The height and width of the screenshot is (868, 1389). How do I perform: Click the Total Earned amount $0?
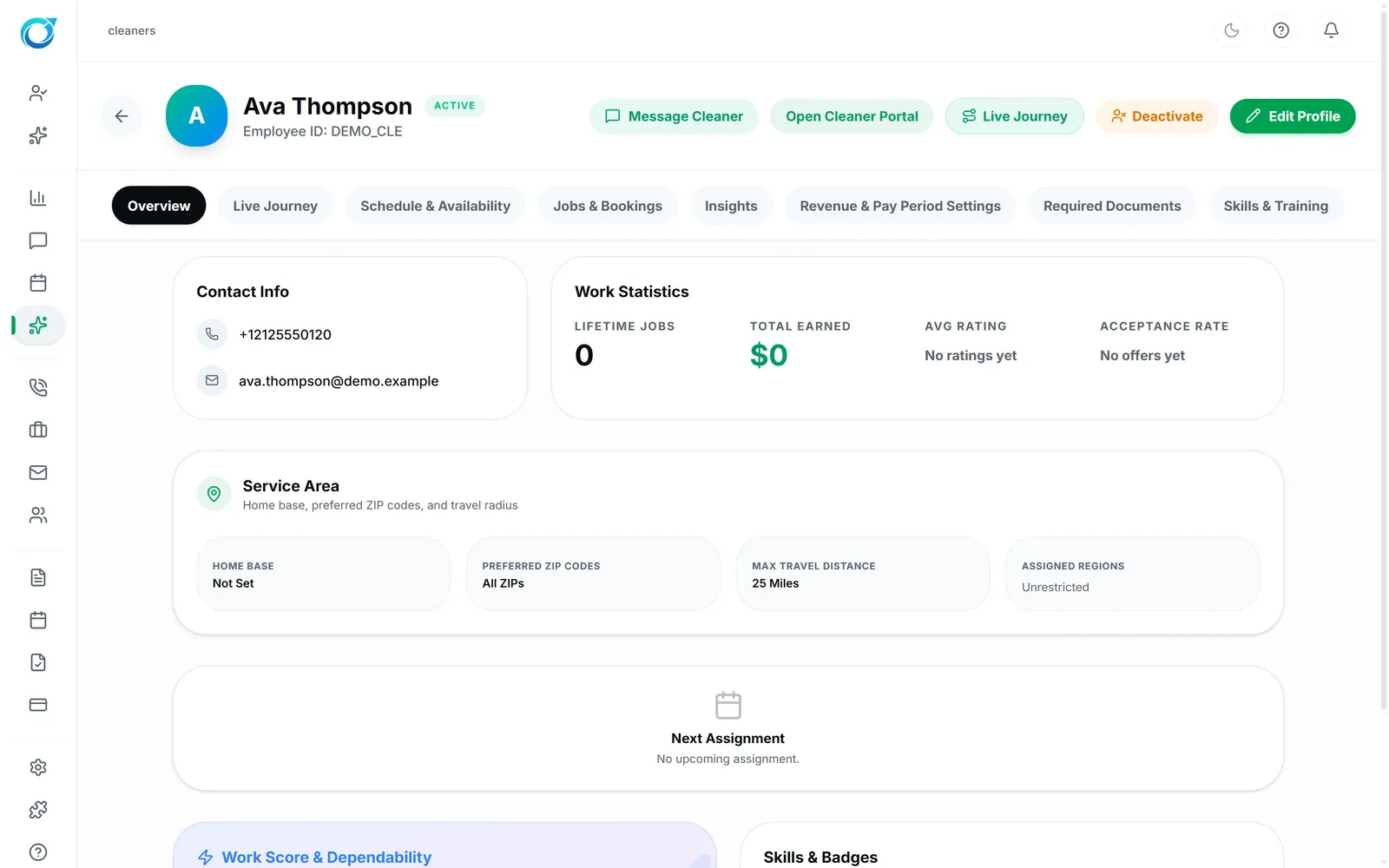click(x=768, y=355)
